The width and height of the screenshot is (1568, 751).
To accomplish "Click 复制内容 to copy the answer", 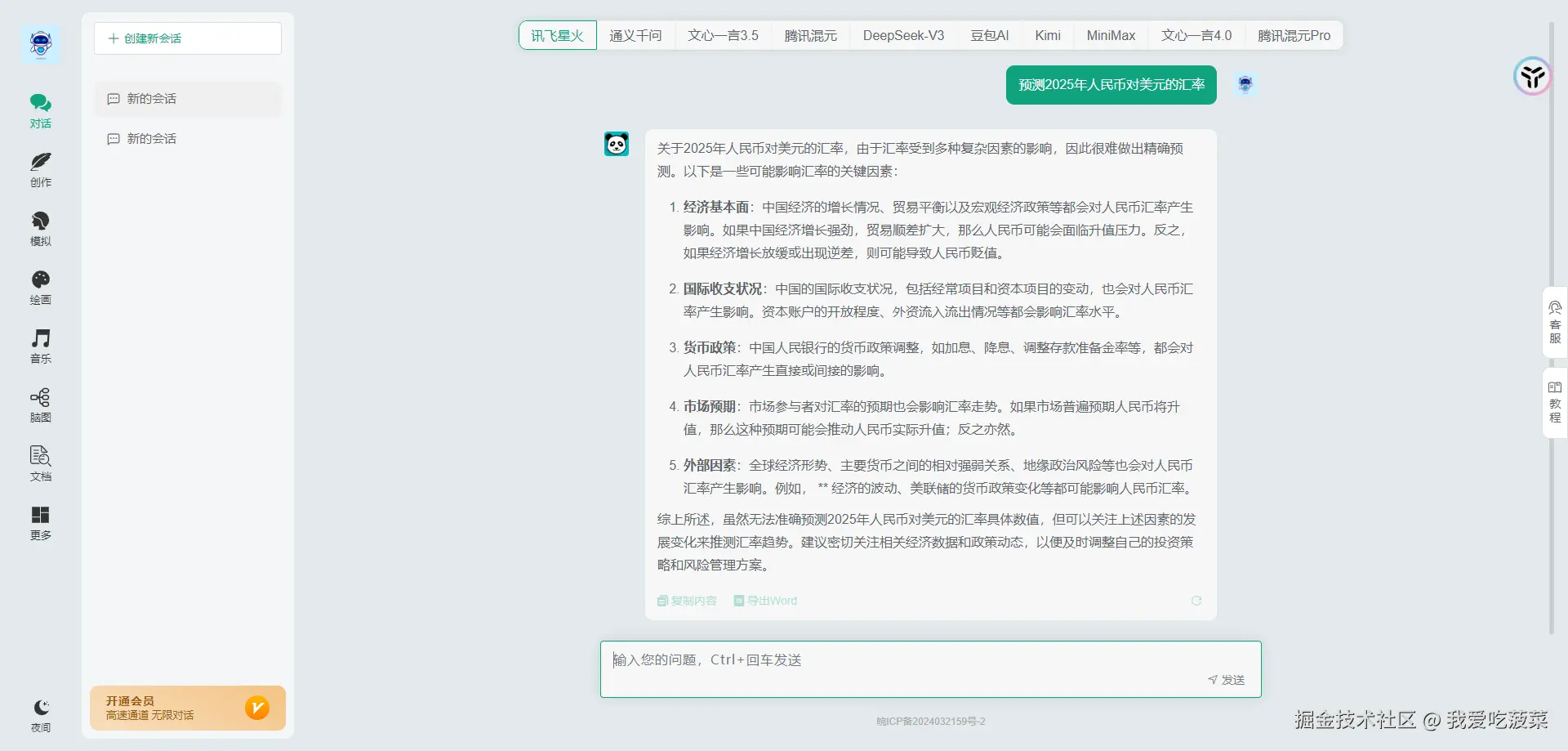I will (x=687, y=601).
